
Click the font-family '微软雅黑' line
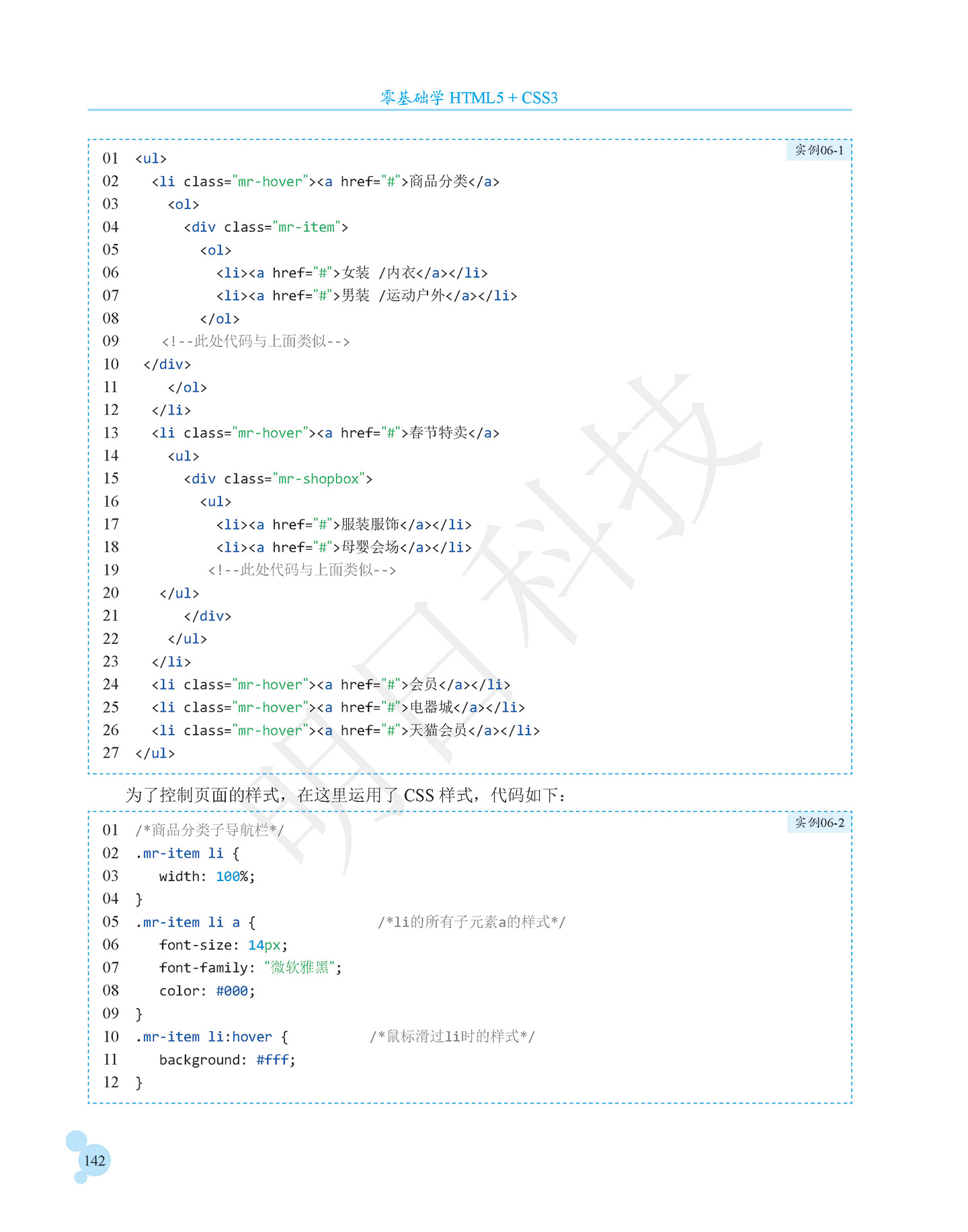(250, 968)
